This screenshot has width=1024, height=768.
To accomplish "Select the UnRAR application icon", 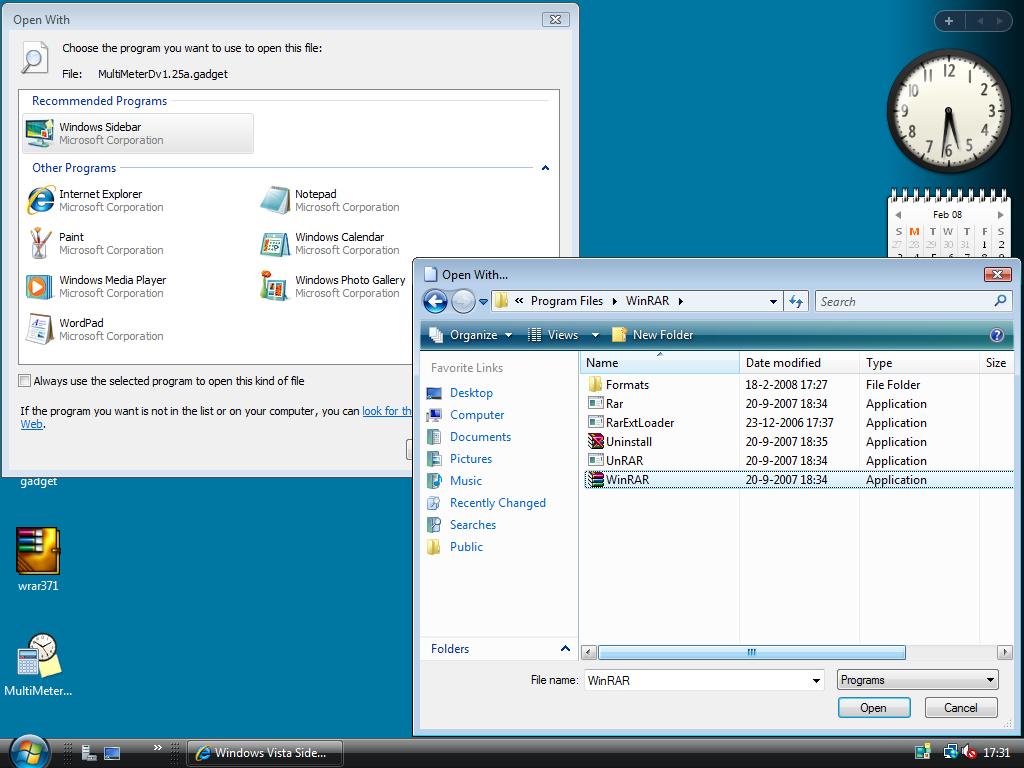I will 595,460.
